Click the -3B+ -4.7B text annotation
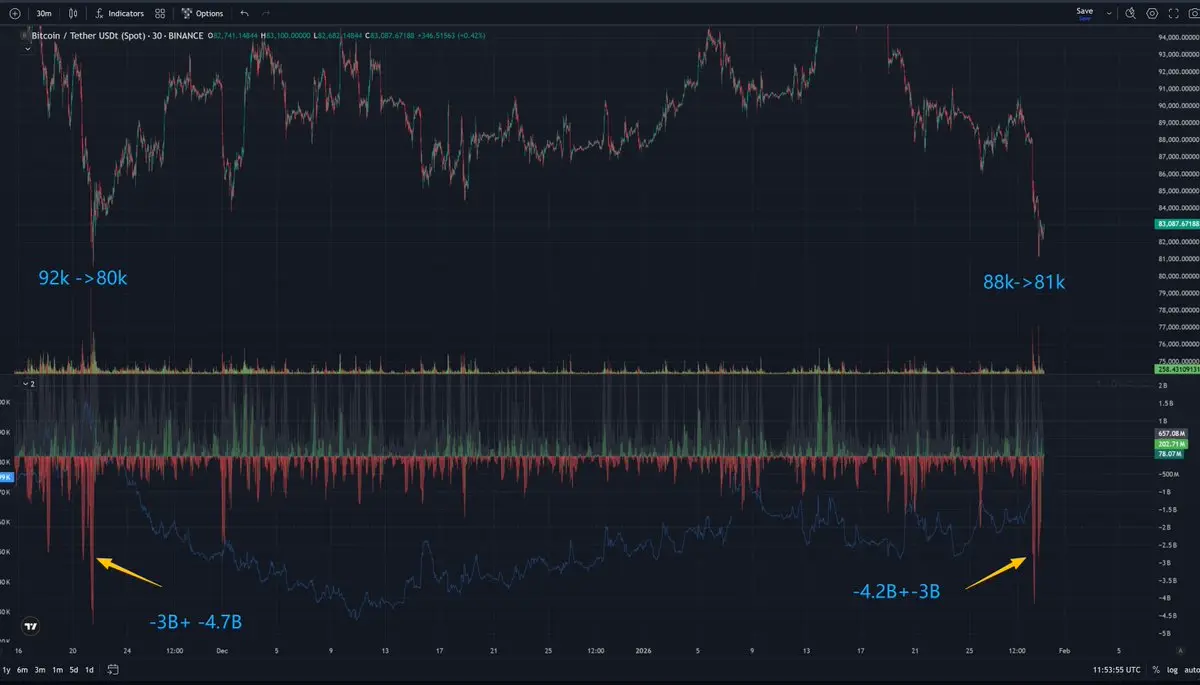1200x685 pixels. 195,622
